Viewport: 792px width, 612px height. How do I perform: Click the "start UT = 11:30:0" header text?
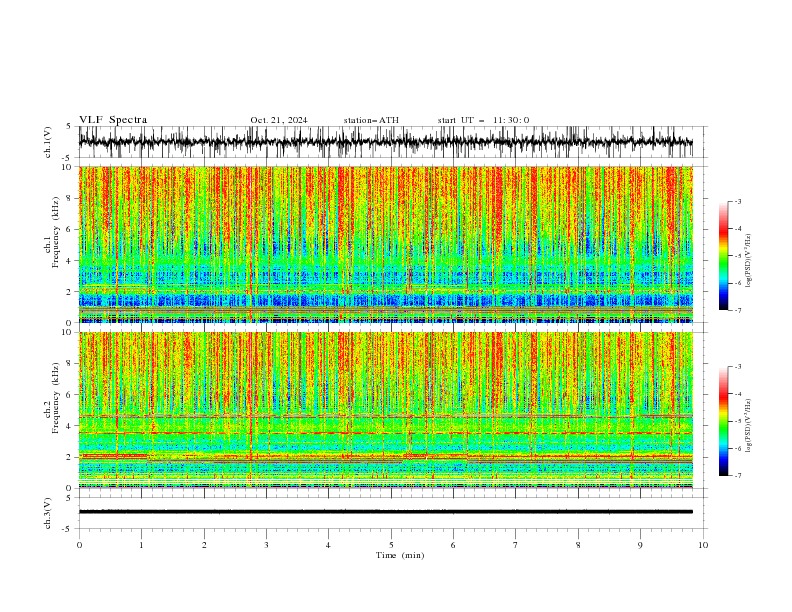tap(483, 120)
